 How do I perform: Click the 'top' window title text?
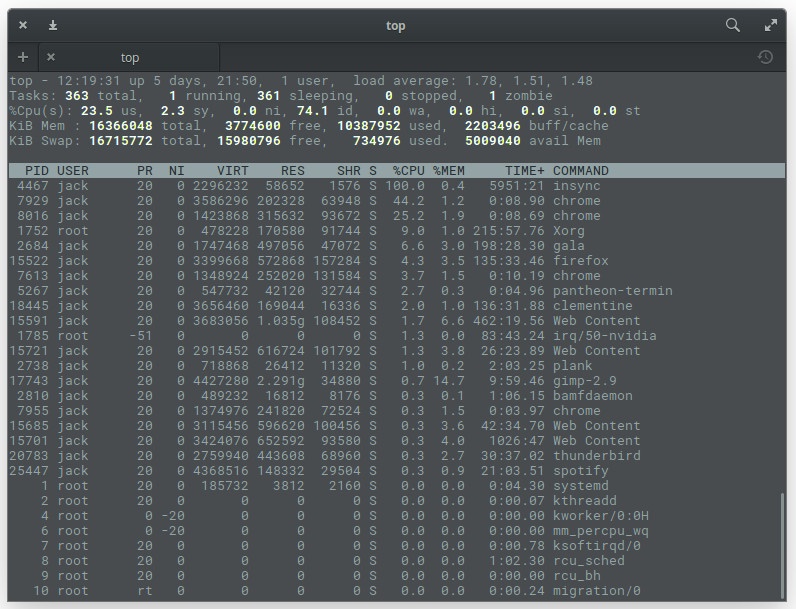click(396, 25)
